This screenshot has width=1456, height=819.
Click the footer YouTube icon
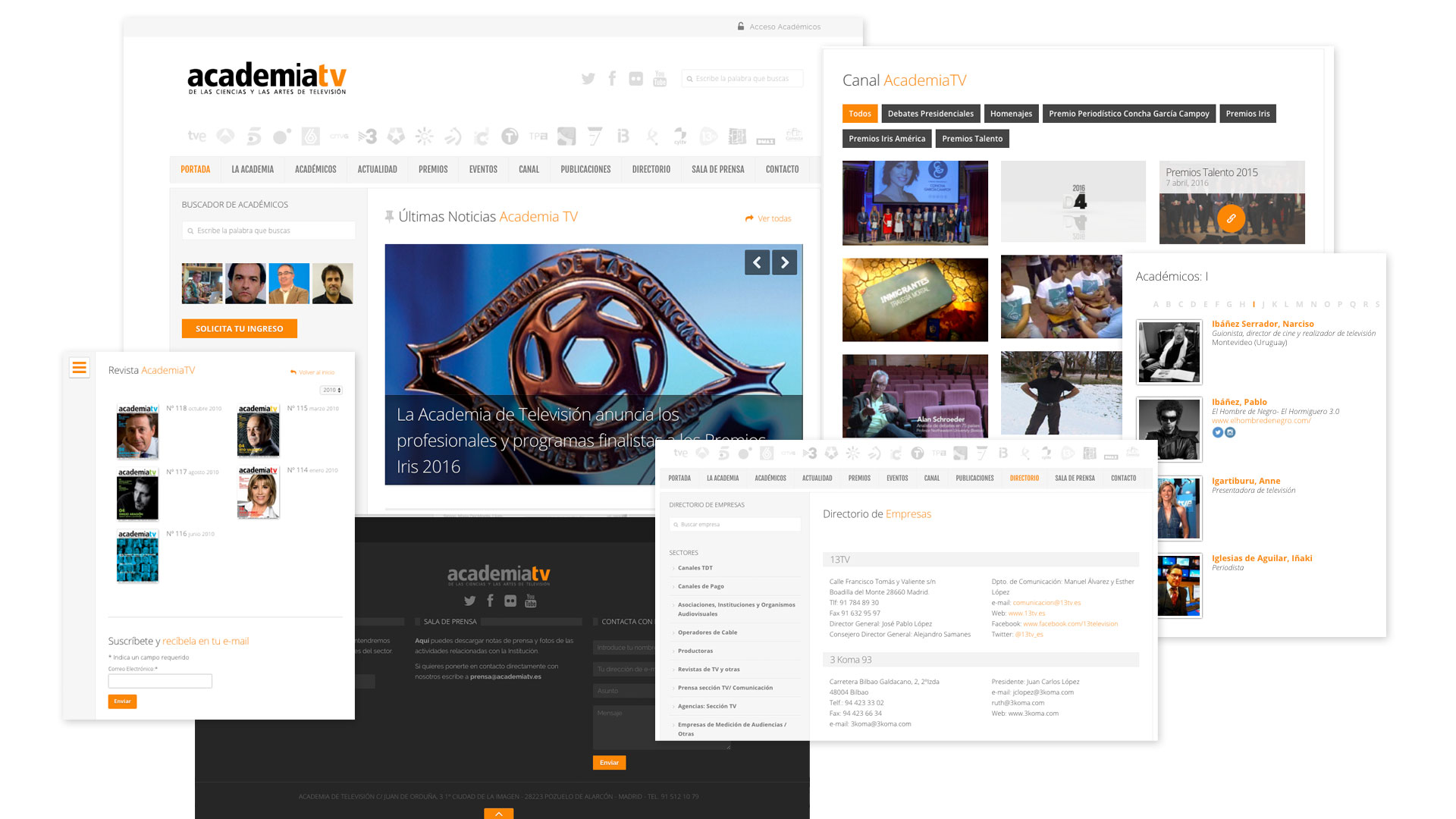531,601
